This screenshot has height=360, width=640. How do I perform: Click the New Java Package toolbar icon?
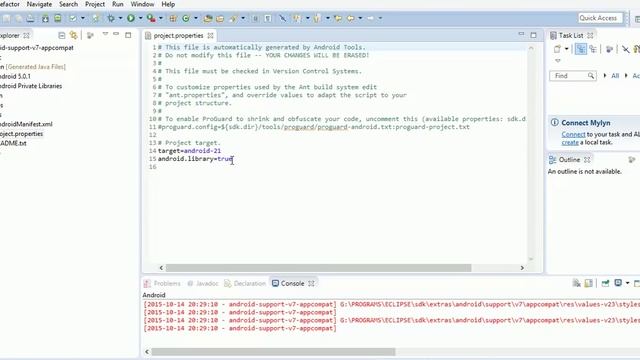(x=173, y=18)
